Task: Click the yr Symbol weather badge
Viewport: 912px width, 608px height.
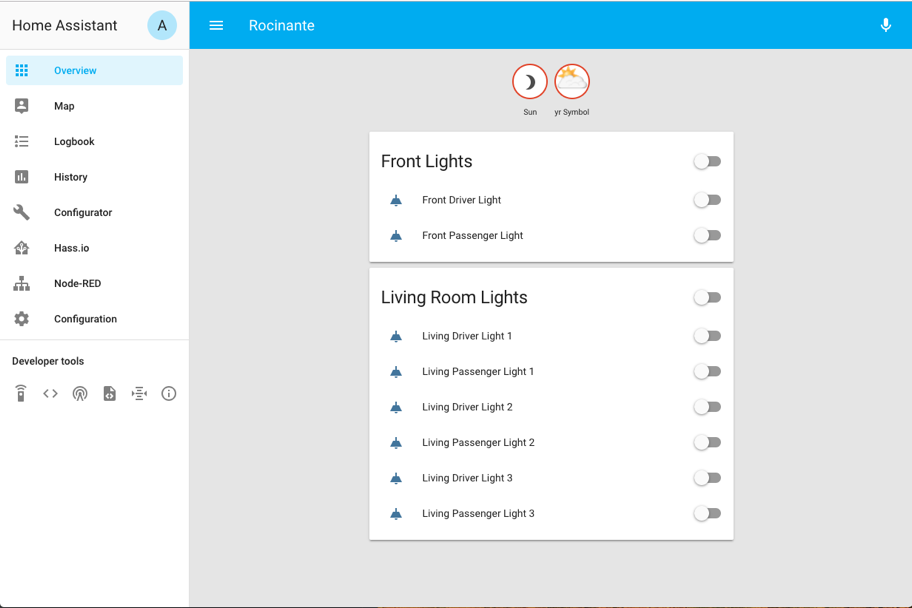Action: tap(572, 82)
